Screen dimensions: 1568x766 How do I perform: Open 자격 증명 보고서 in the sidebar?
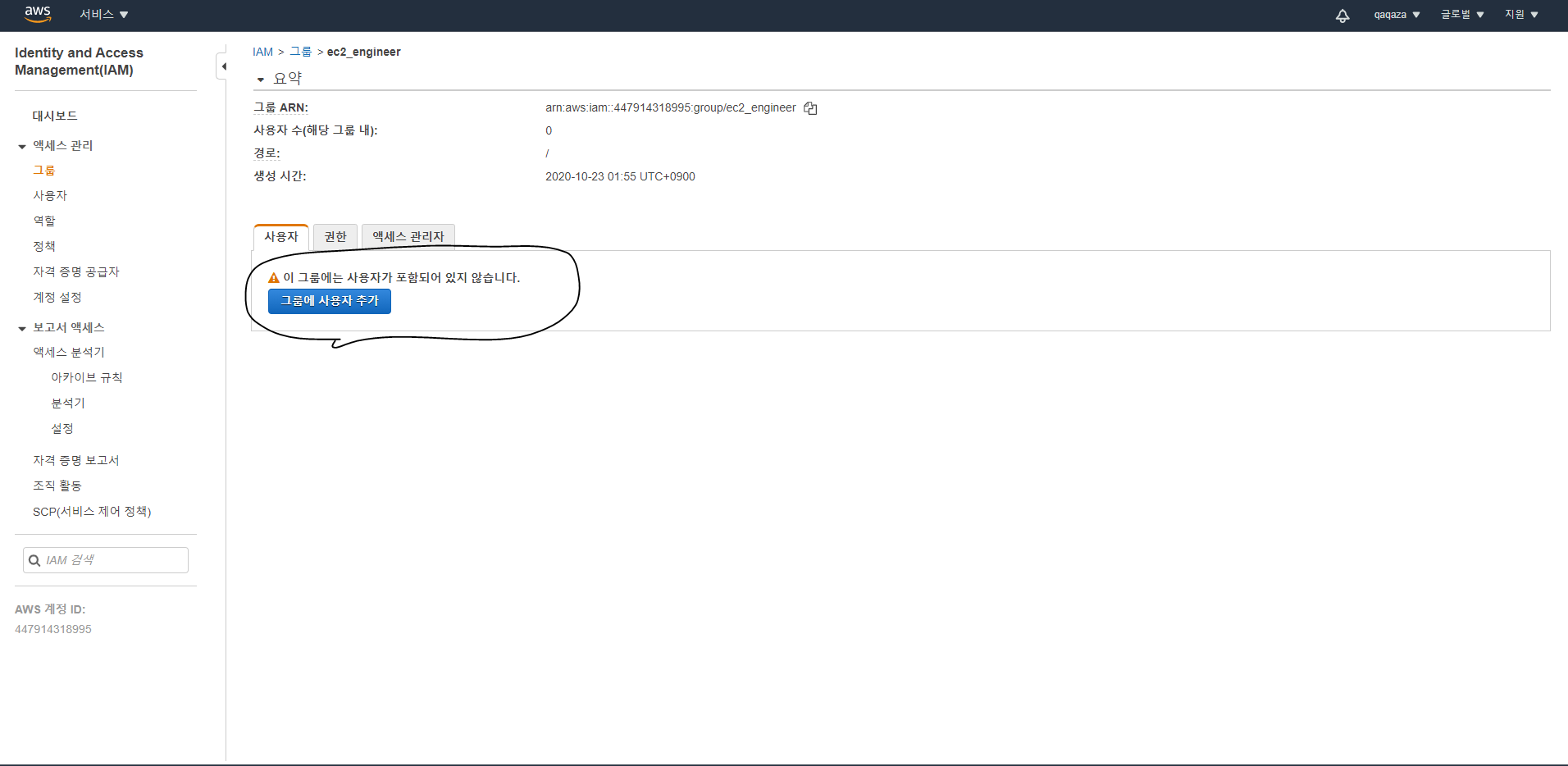tap(75, 460)
